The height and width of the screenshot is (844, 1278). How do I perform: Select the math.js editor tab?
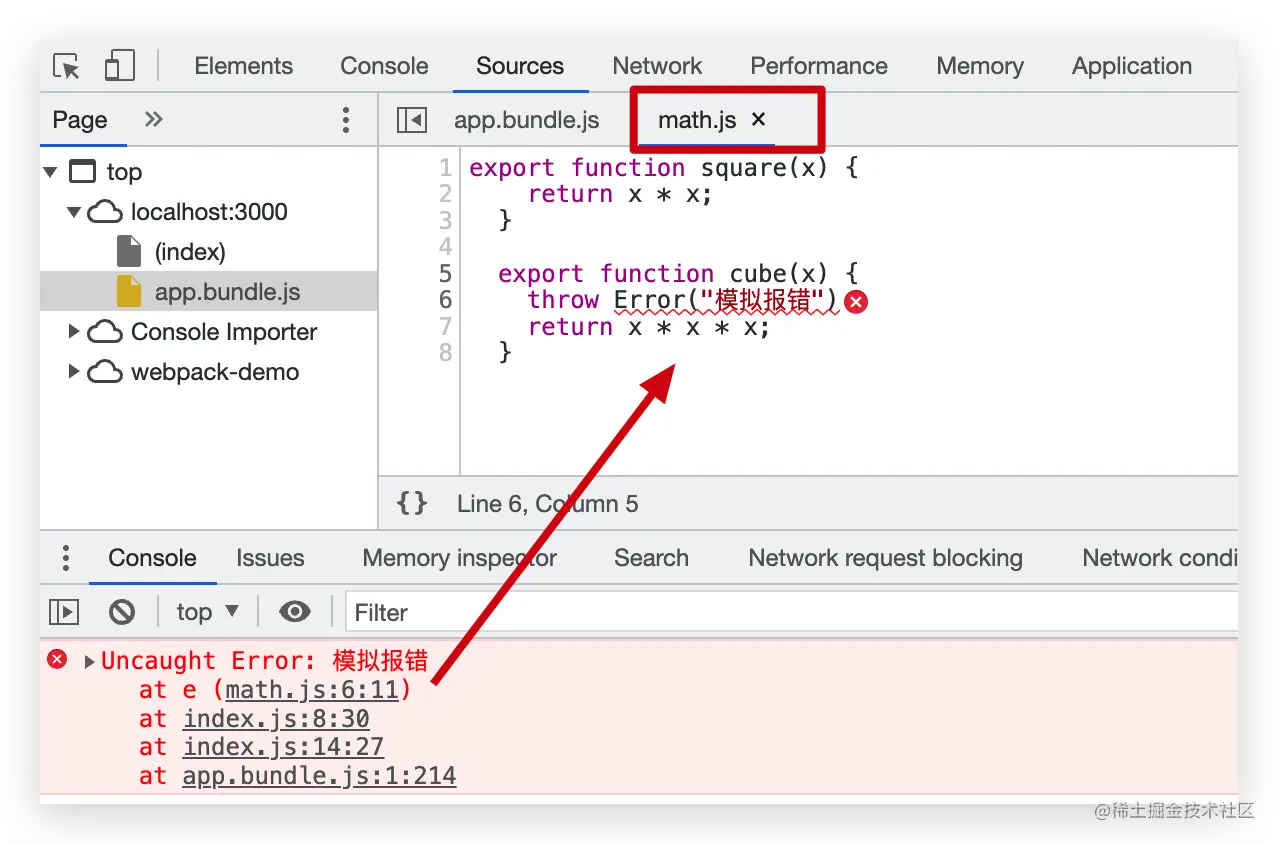697,120
